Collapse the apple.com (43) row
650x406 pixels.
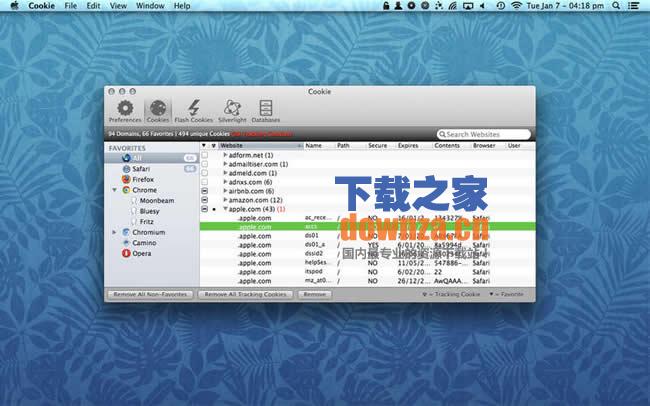click(x=225, y=209)
